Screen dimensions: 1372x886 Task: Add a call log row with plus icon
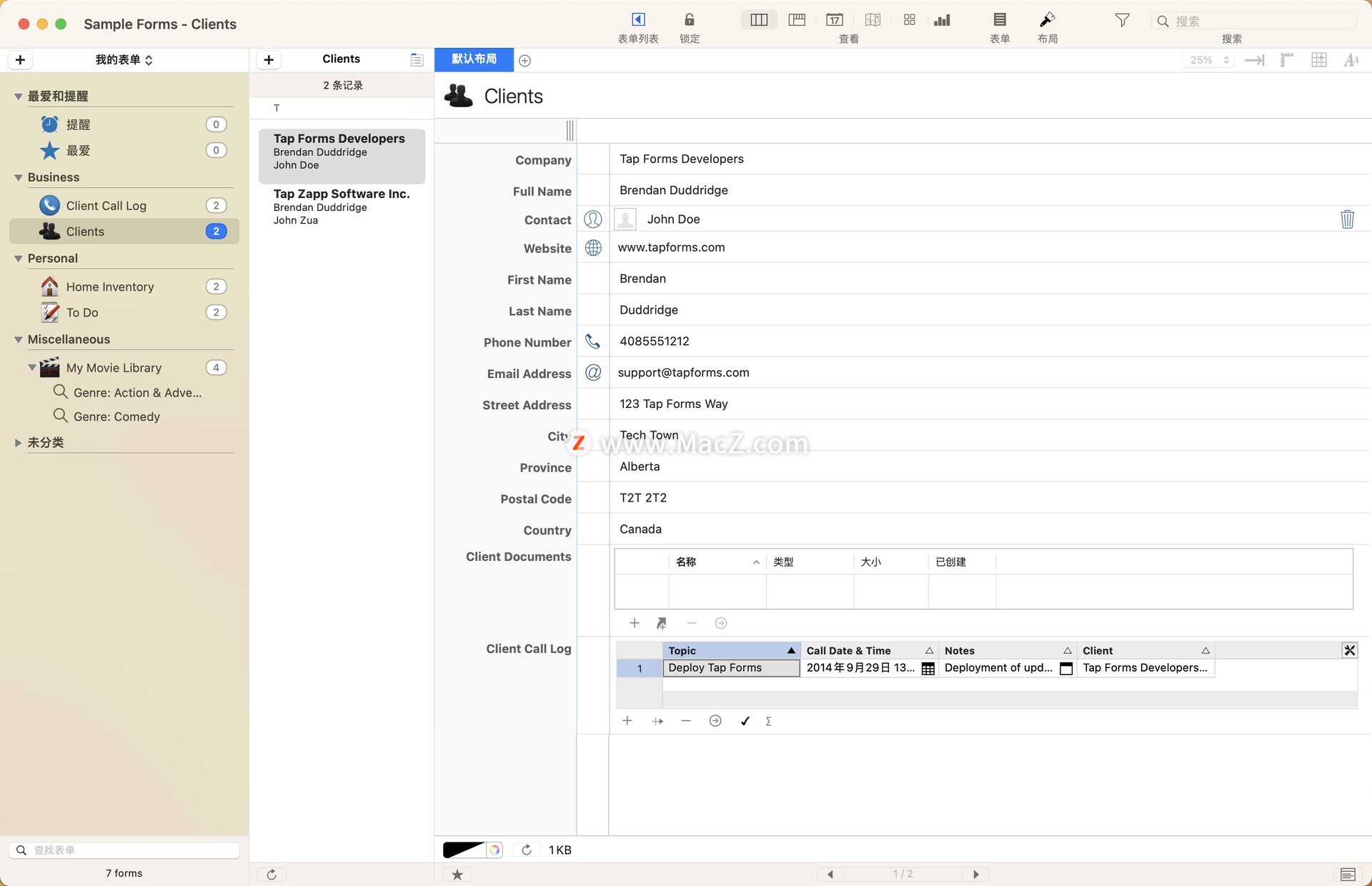click(x=627, y=721)
